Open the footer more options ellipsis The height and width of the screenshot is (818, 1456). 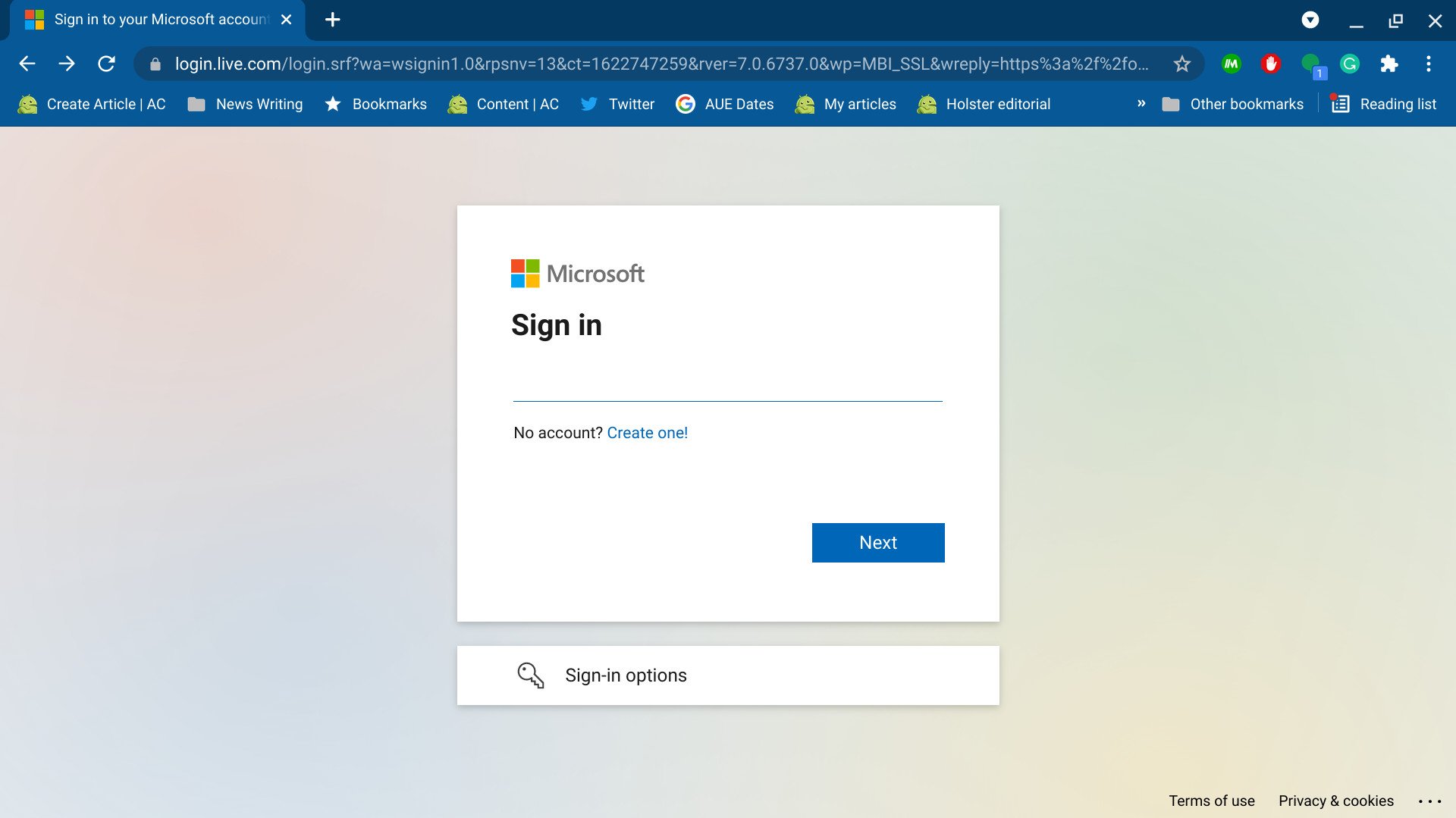[x=1430, y=801]
